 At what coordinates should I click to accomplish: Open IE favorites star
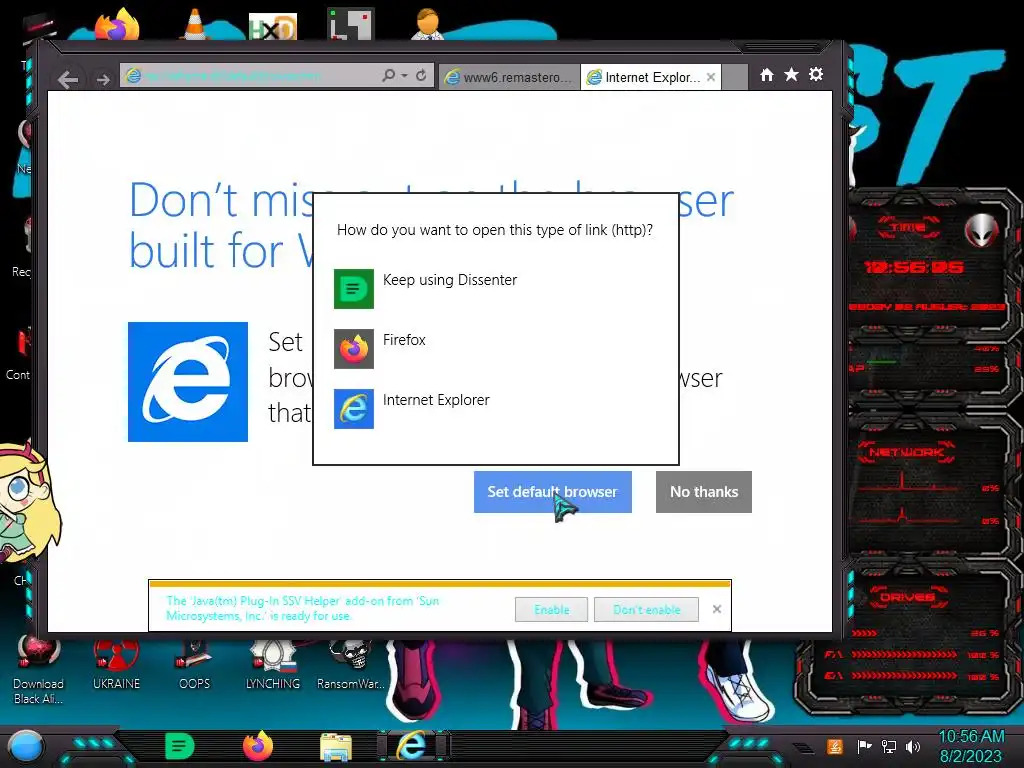pyautogui.click(x=791, y=74)
